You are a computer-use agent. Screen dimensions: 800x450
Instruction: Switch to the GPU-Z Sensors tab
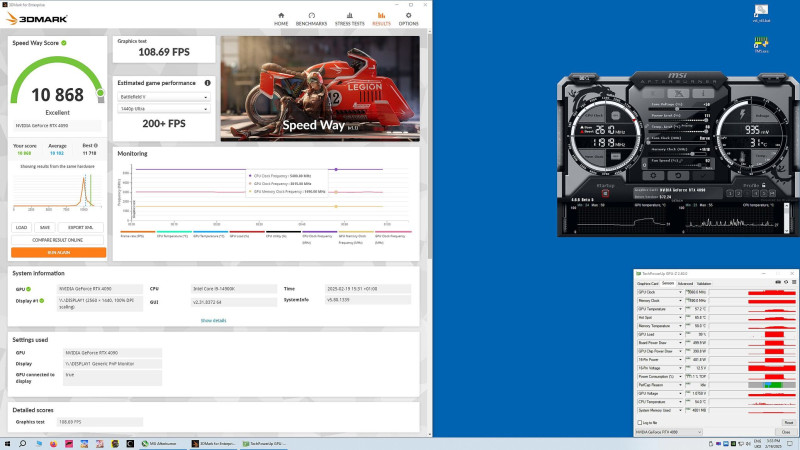click(668, 283)
